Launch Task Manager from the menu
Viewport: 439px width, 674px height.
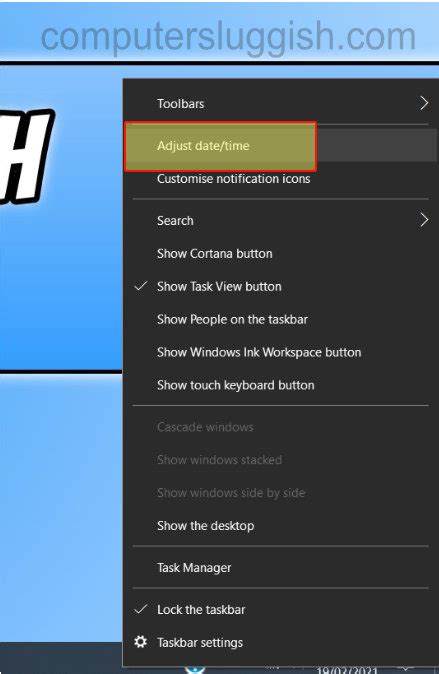(x=194, y=568)
